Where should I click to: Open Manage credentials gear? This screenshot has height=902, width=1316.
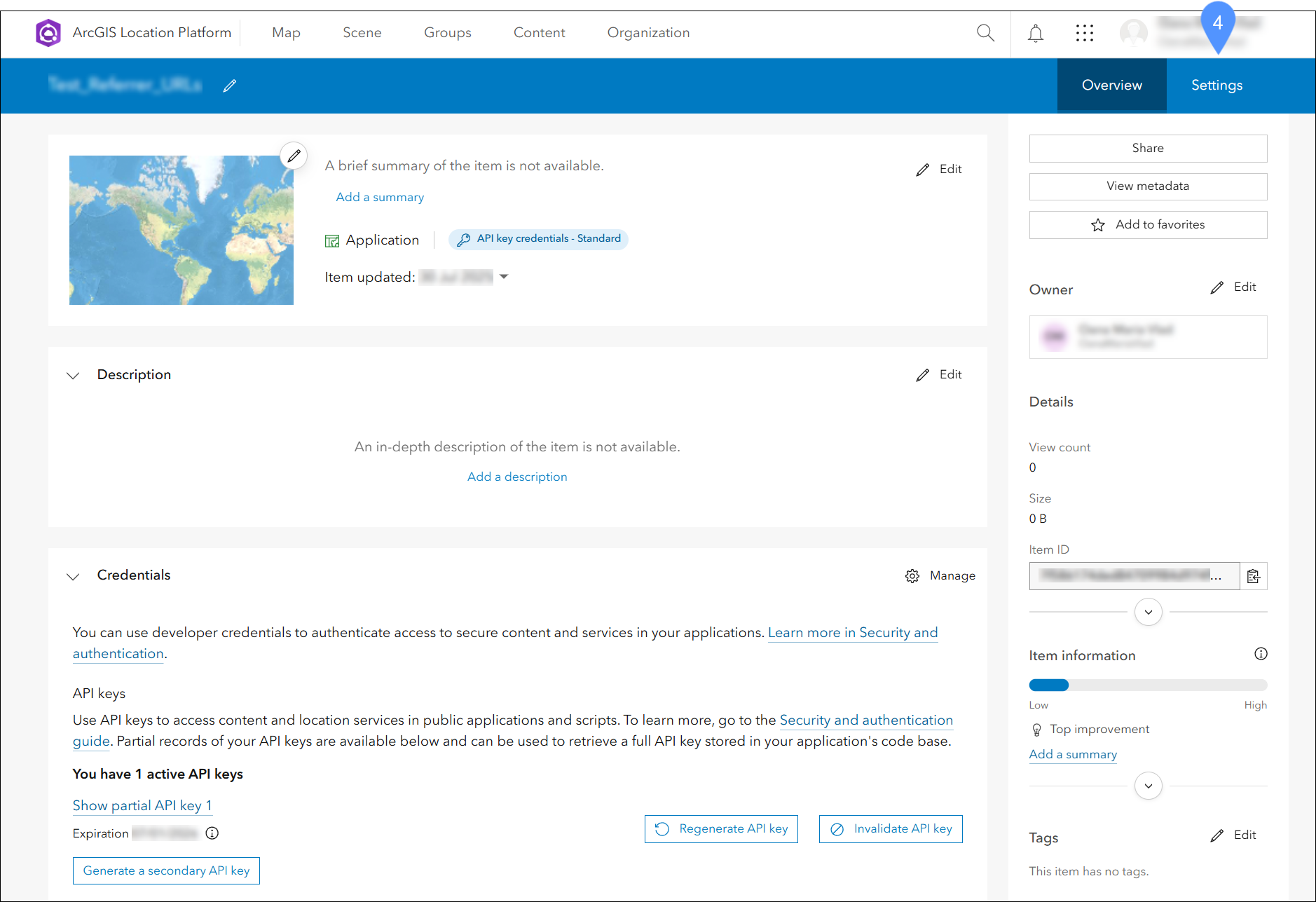pyautogui.click(x=940, y=575)
